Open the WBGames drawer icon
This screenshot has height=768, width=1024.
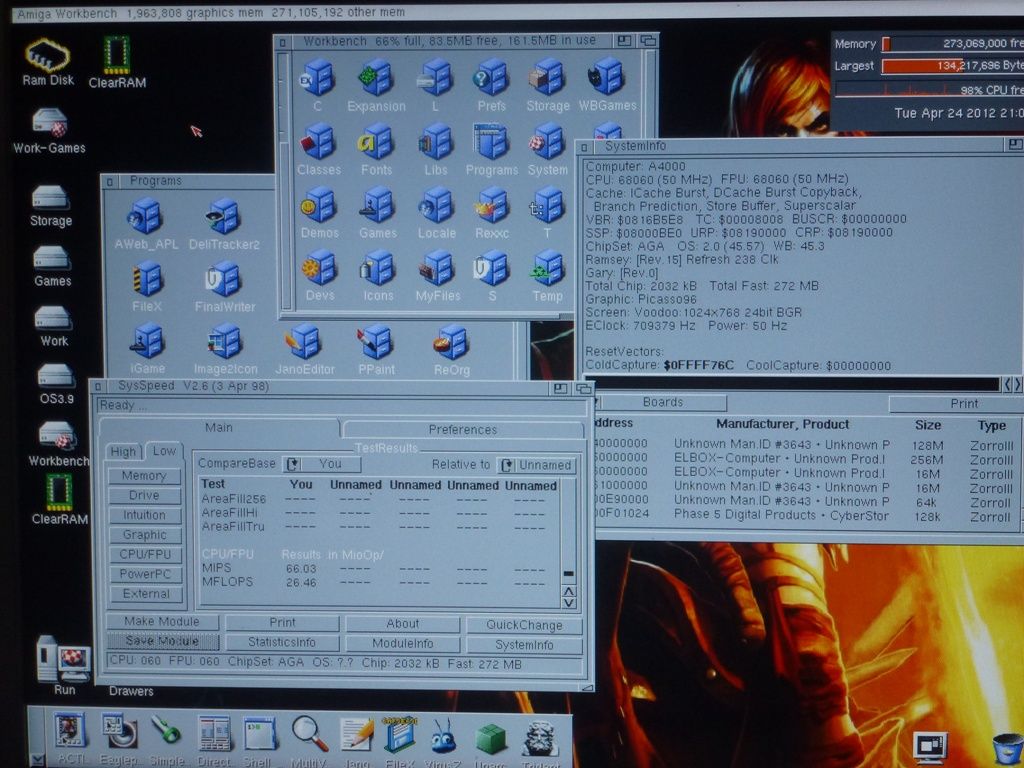pos(606,80)
